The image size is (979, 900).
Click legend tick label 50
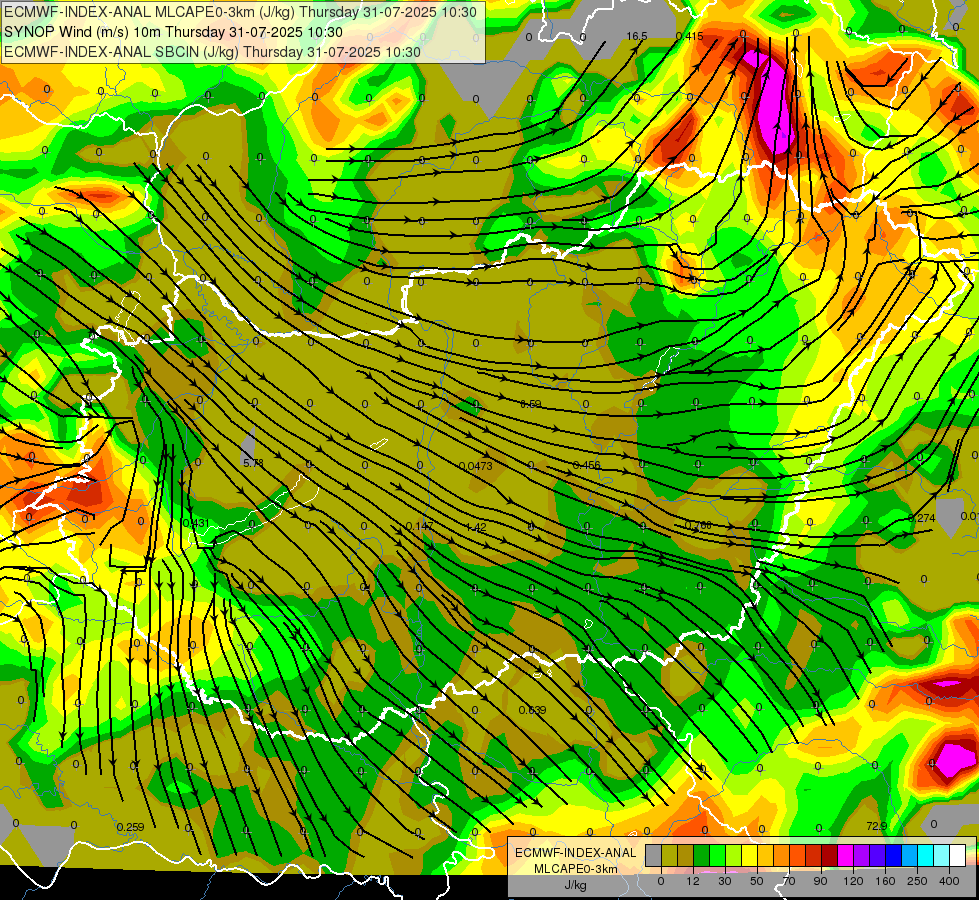(x=757, y=881)
